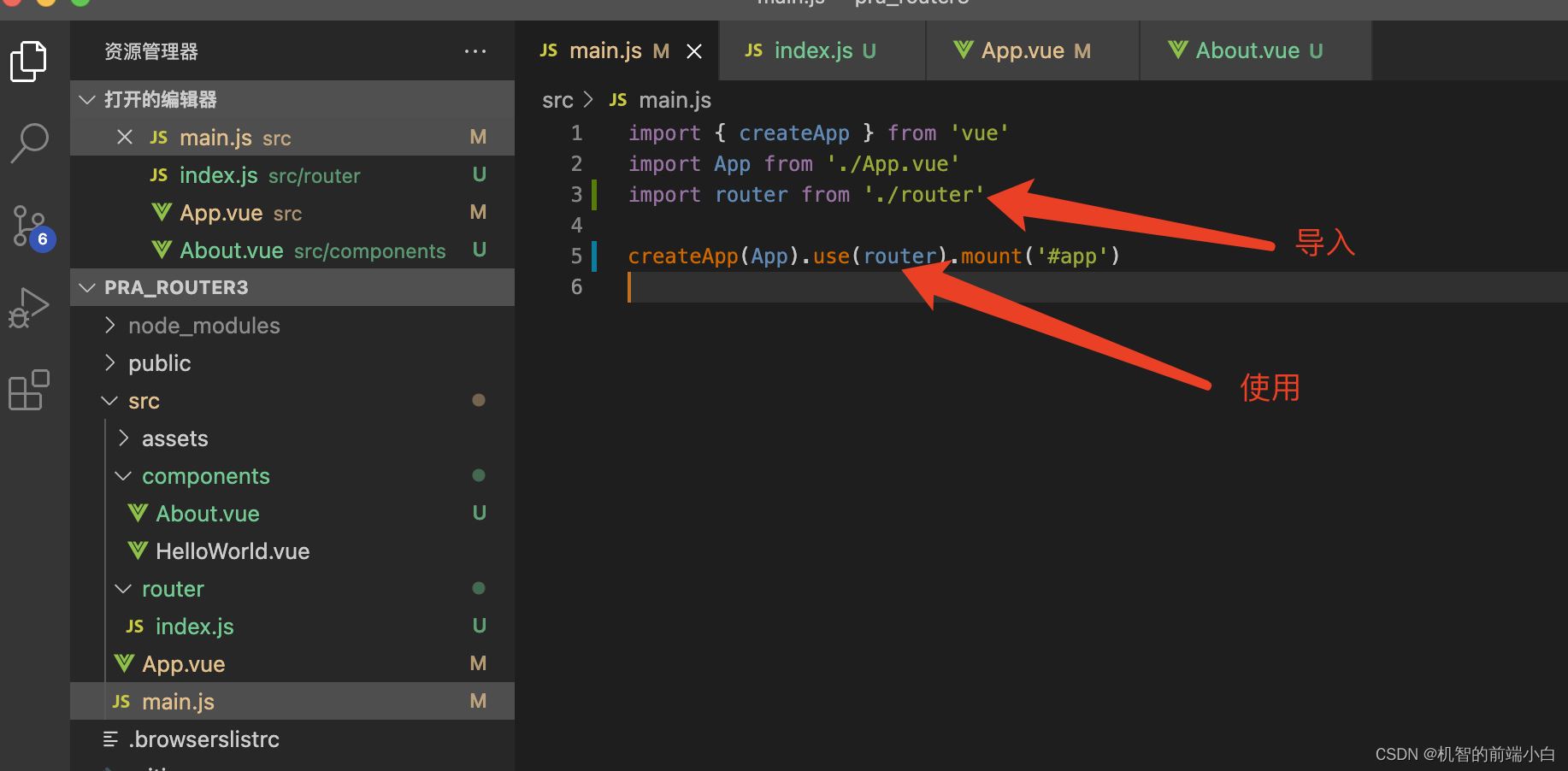1568x771 pixels.
Task: Open App.vue in src tree
Action: pos(292,664)
